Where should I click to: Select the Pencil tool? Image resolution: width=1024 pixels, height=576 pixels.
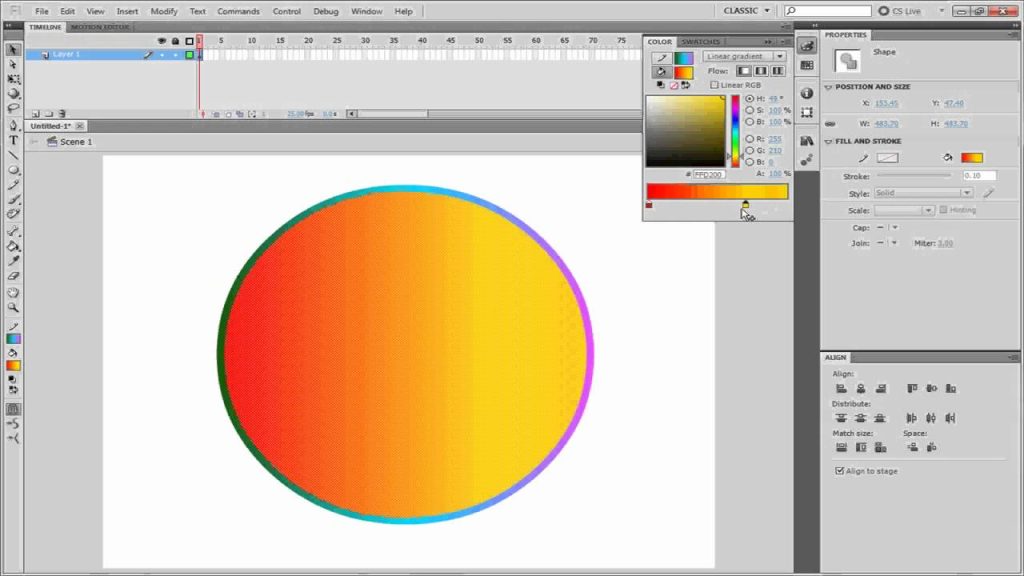click(13, 185)
